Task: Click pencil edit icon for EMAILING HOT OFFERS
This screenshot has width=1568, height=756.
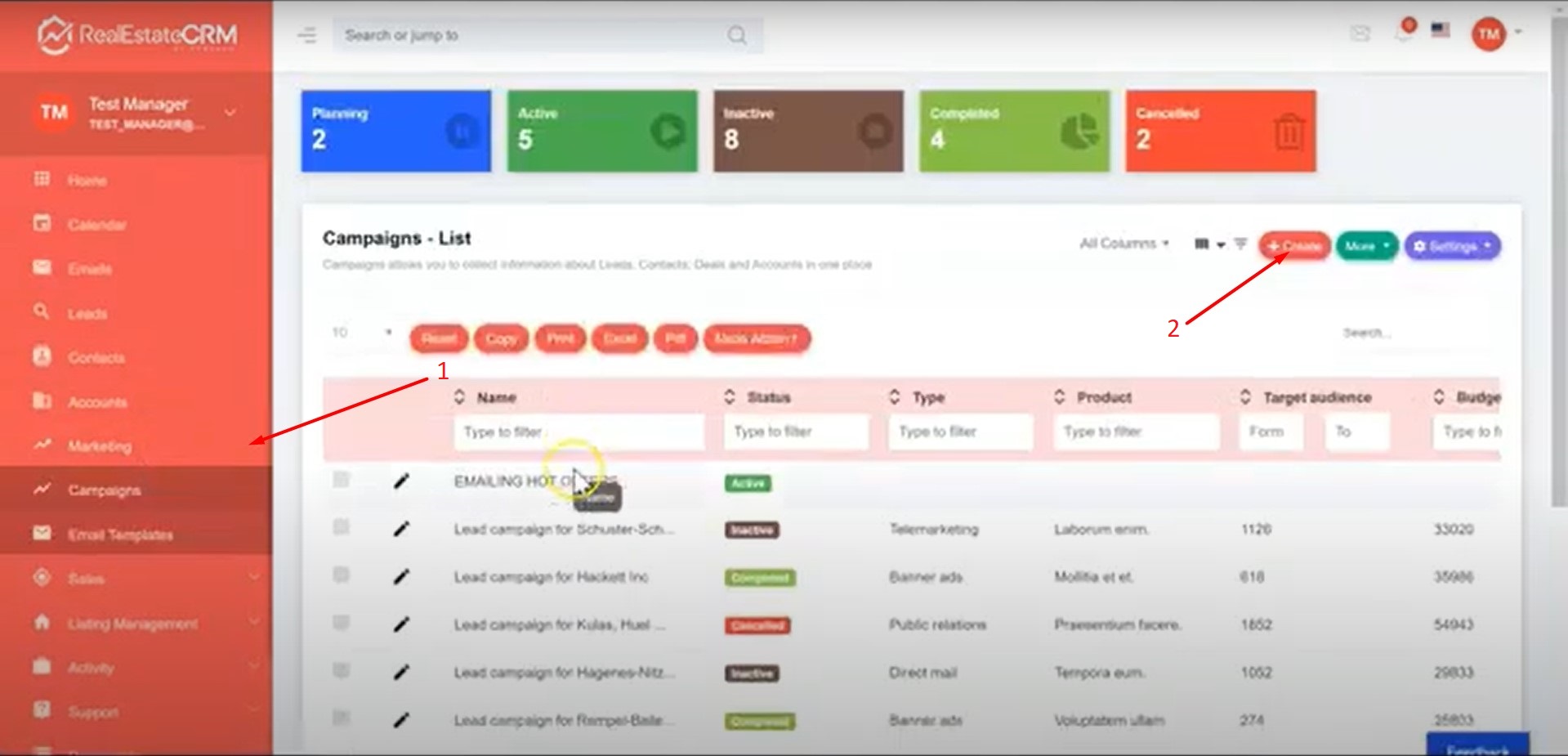Action: [401, 481]
